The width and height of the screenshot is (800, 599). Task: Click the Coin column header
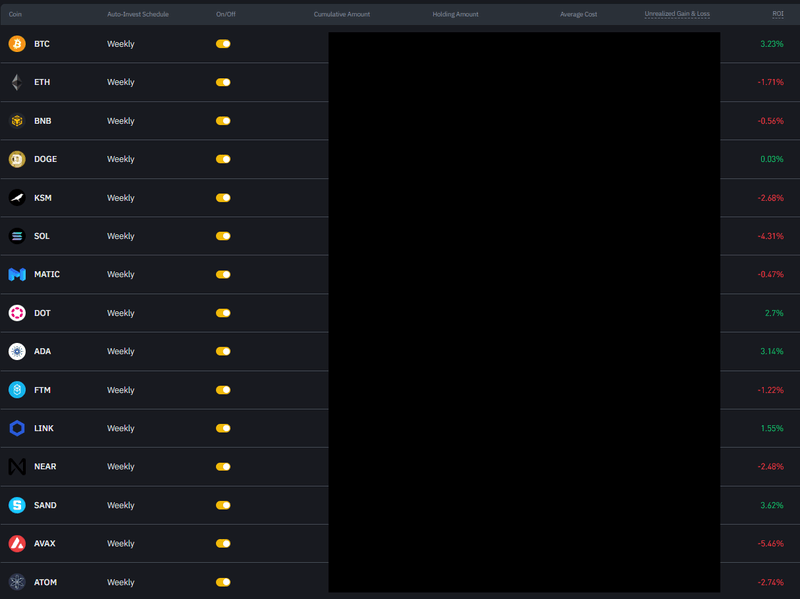pos(15,14)
